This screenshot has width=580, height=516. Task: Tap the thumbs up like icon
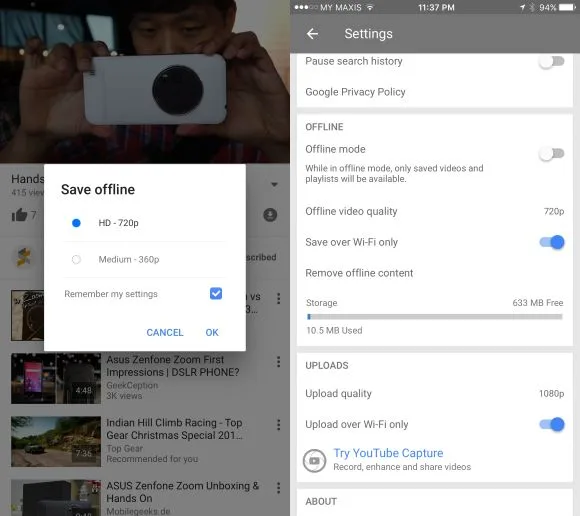point(20,215)
